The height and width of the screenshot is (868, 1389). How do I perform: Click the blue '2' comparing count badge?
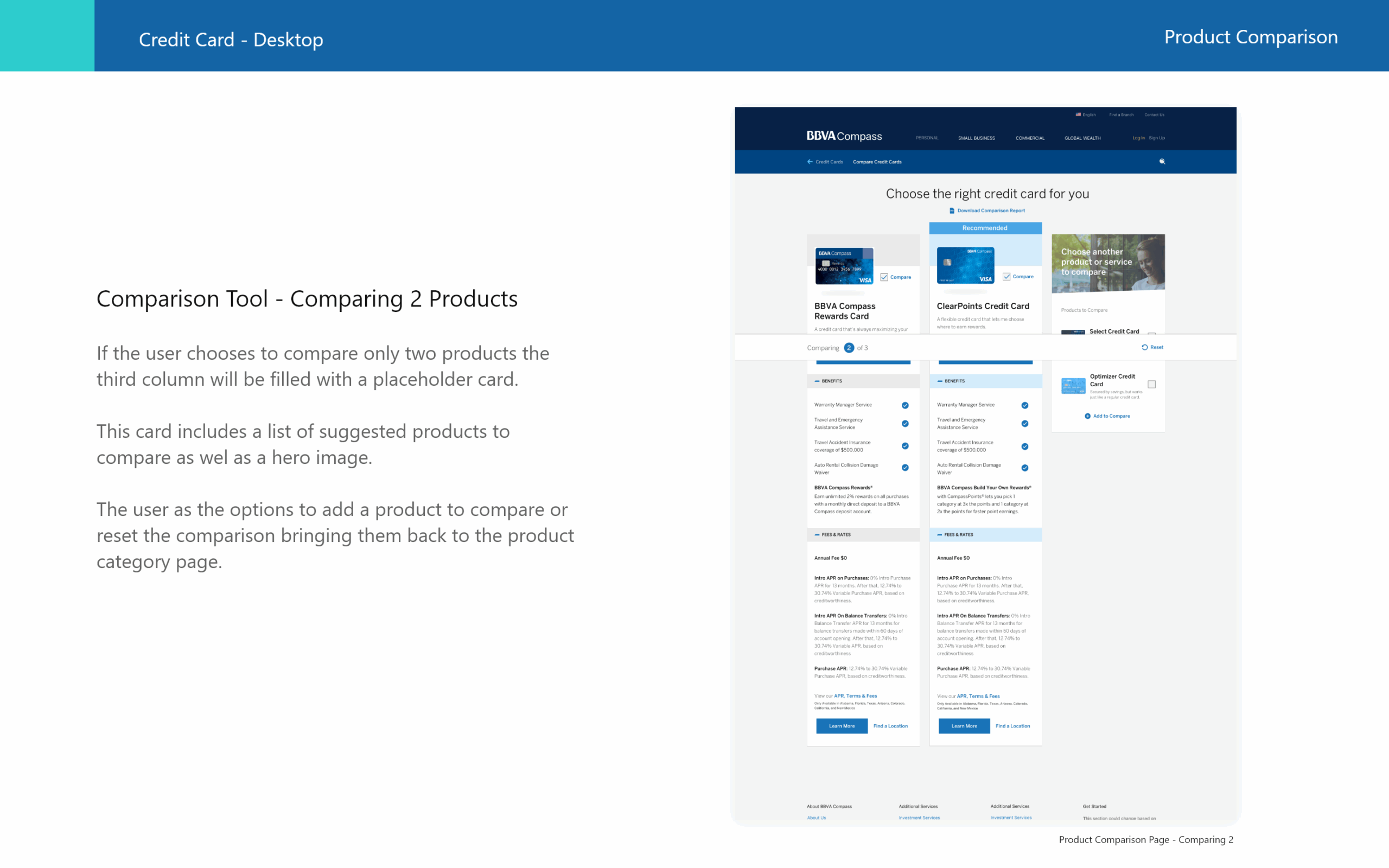tap(849, 348)
